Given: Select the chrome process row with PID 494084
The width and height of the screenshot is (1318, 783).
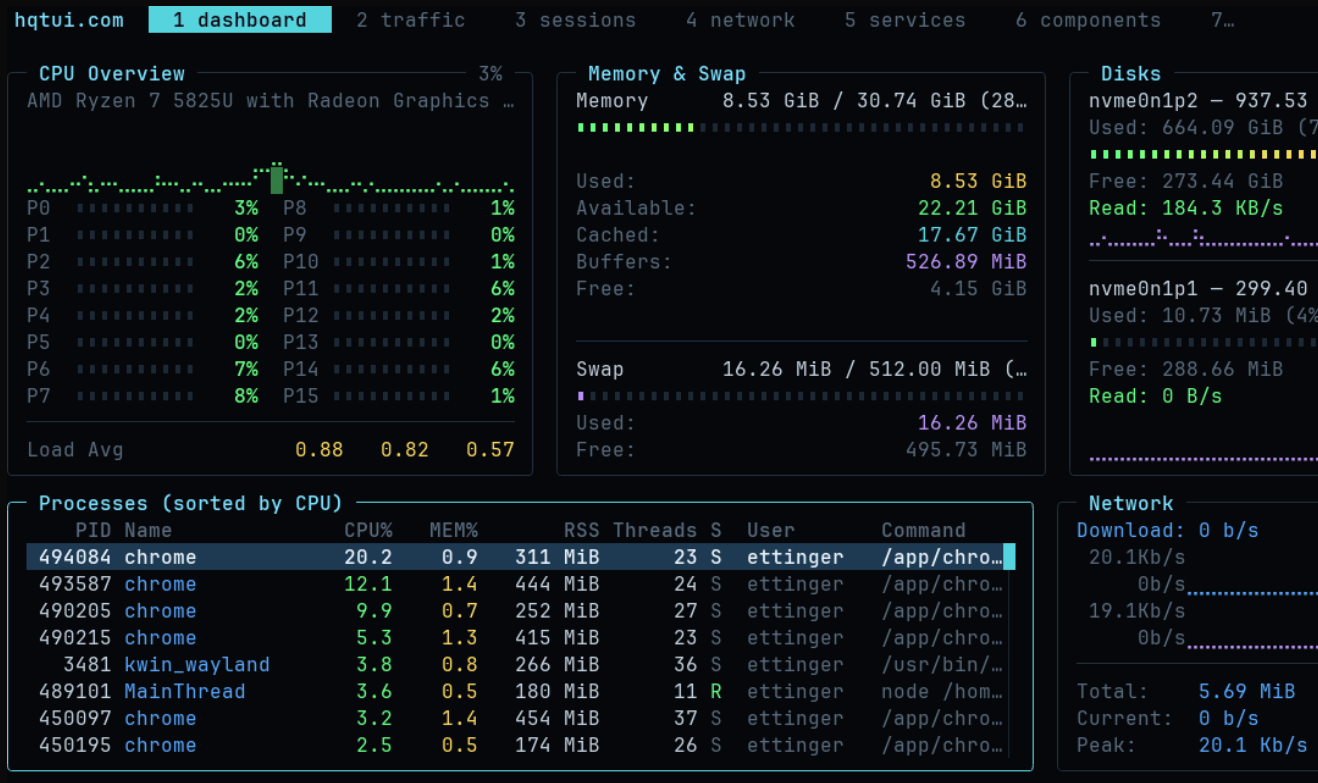Looking at the screenshot, I should (x=516, y=557).
